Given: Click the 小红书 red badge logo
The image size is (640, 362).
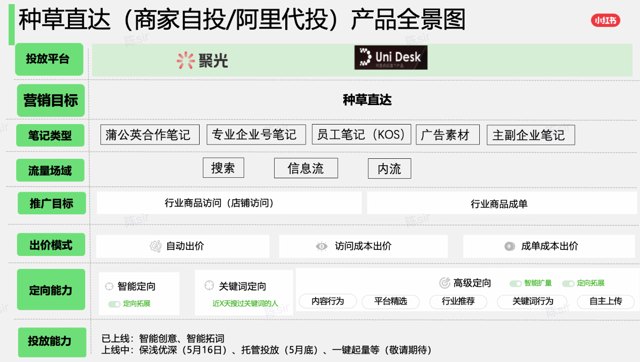Looking at the screenshot, I should (x=606, y=20).
